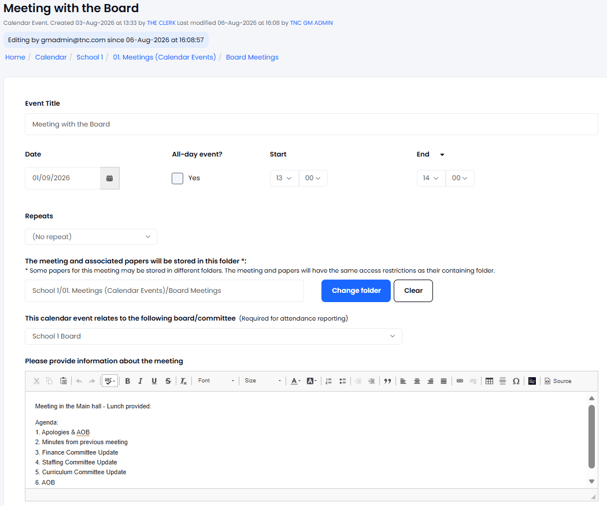Insert a horizontal line

coord(502,381)
